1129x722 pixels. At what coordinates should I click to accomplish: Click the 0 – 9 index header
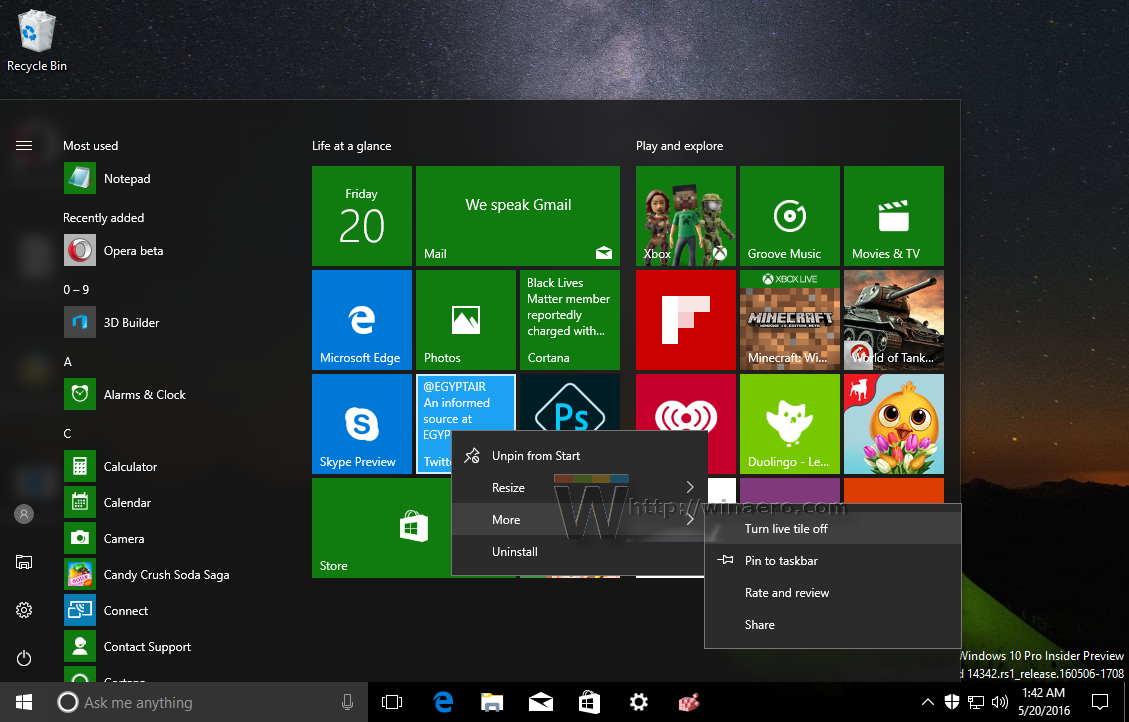[x=76, y=289]
